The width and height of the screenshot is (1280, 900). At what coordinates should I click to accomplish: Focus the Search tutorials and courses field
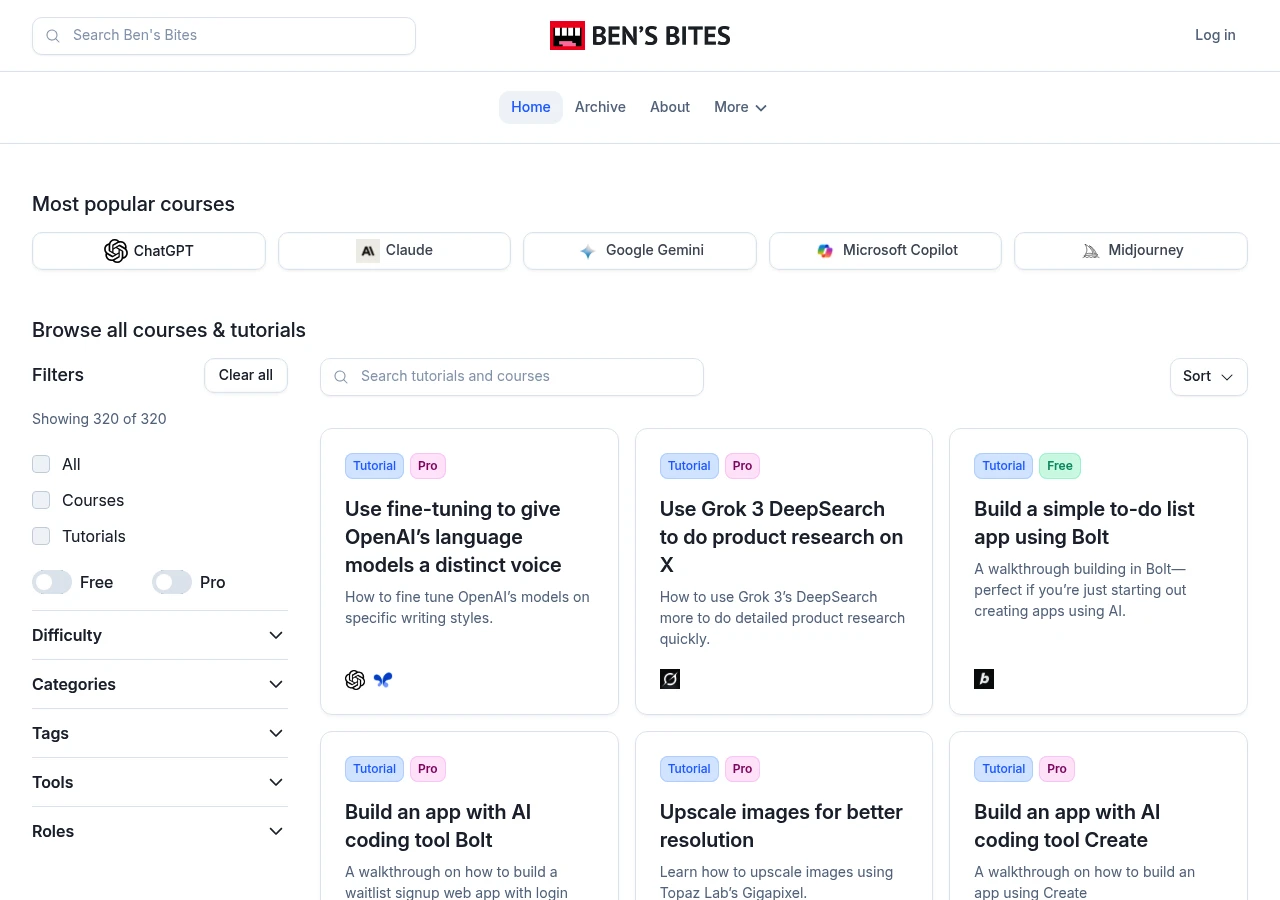click(x=512, y=377)
